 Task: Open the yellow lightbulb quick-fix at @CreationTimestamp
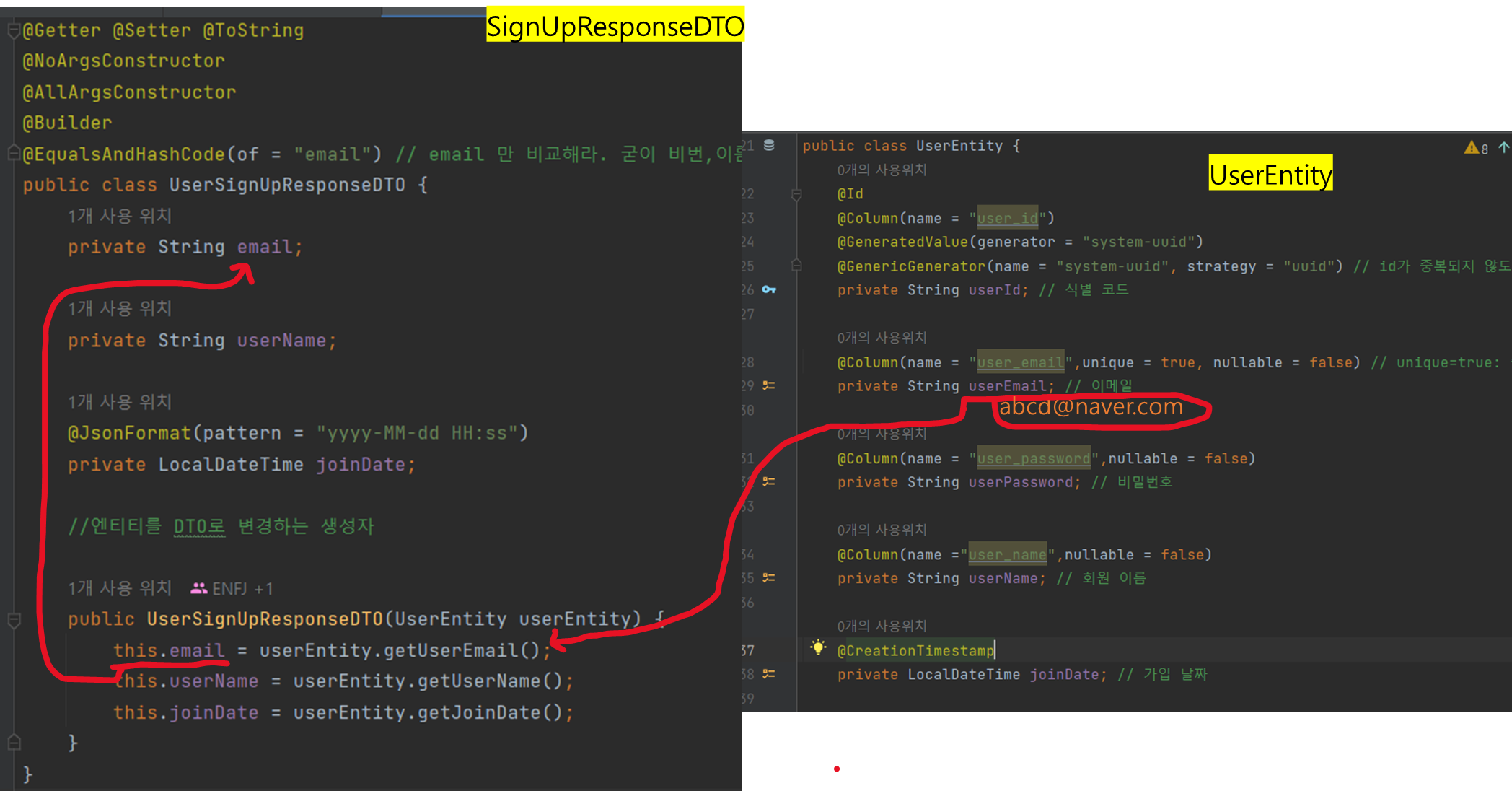coord(817,647)
